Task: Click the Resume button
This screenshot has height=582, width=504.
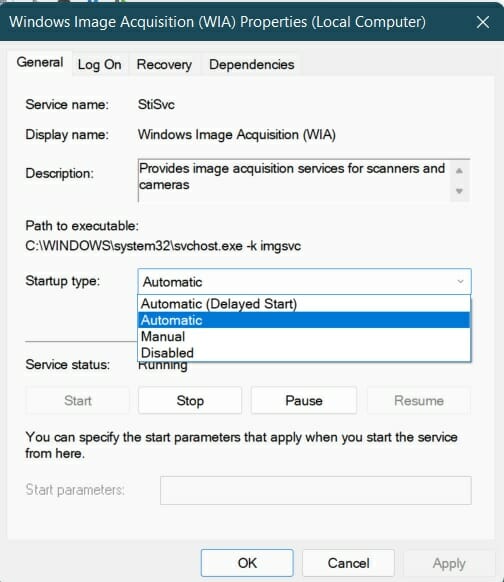Action: [419, 400]
